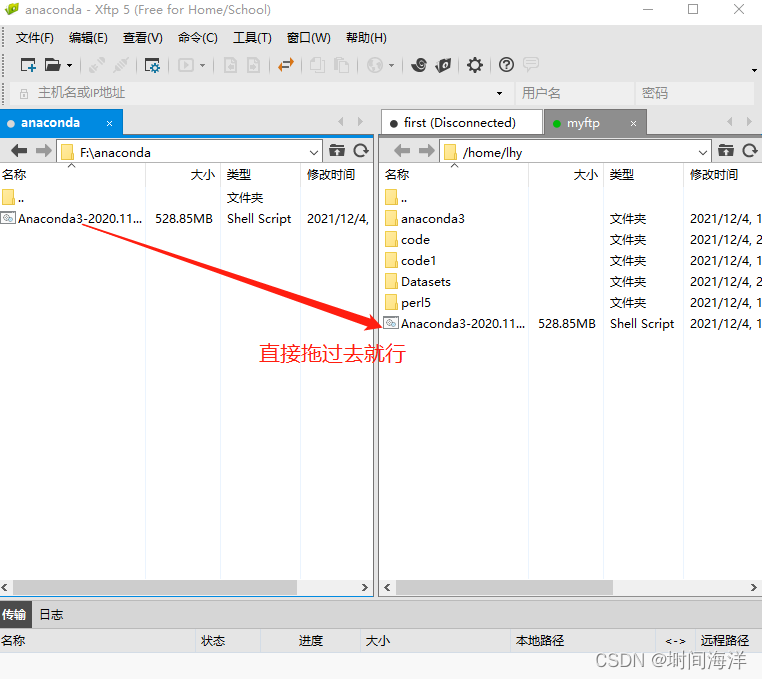Image resolution: width=762 pixels, height=679 pixels.
Task: Click the 状态 column header in transfer list
Action: pos(227,641)
